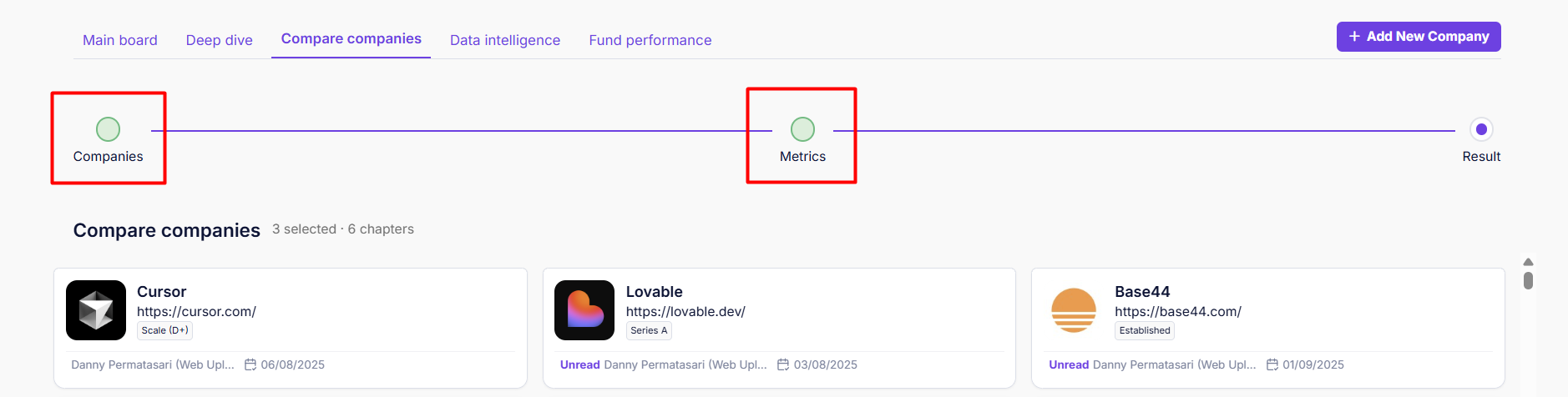Open the https://lovable.dev/ link
Image resolution: width=1568 pixels, height=397 pixels.
pos(685,311)
